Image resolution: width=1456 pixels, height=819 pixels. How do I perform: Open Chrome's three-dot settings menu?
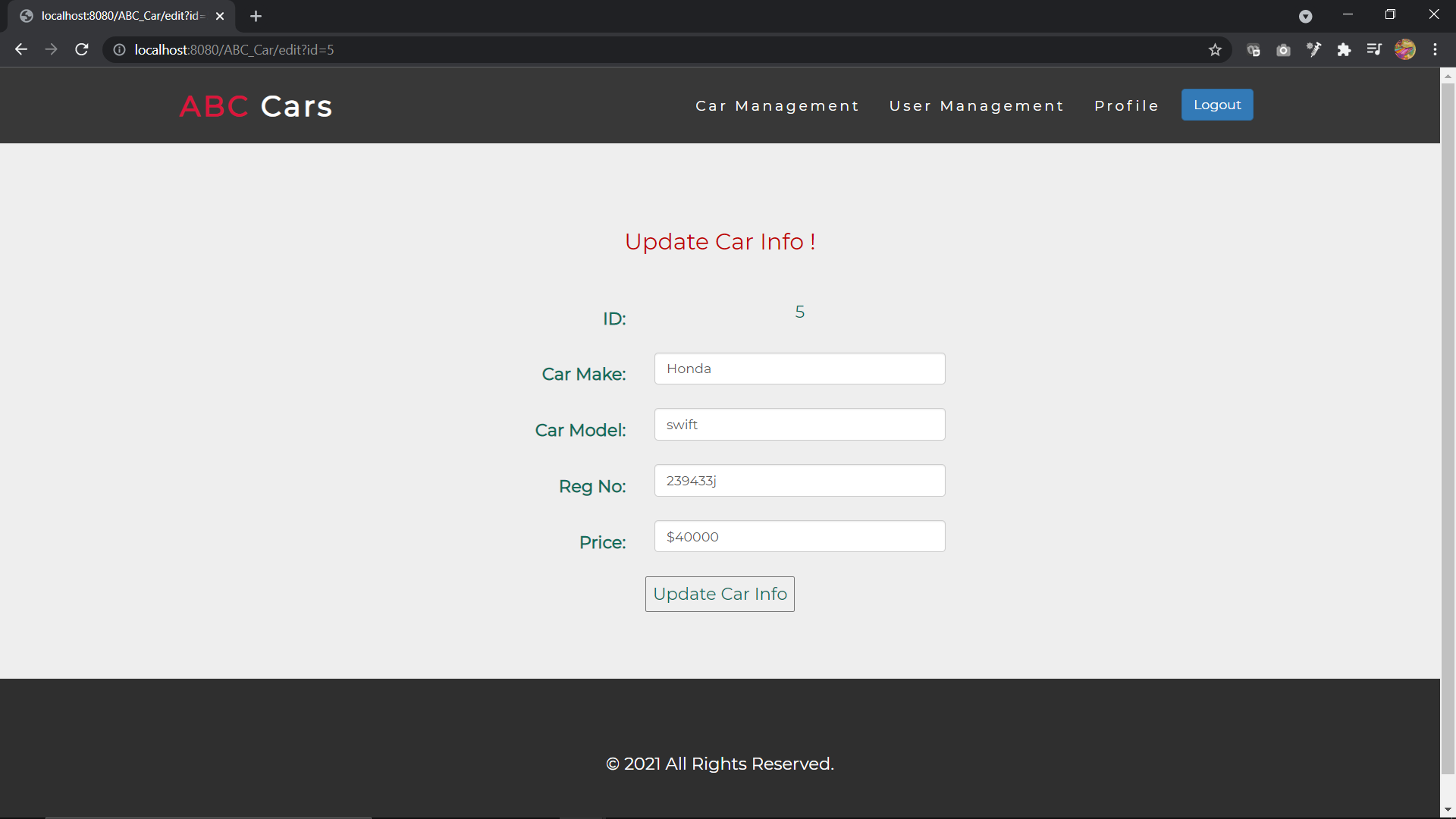[x=1436, y=49]
